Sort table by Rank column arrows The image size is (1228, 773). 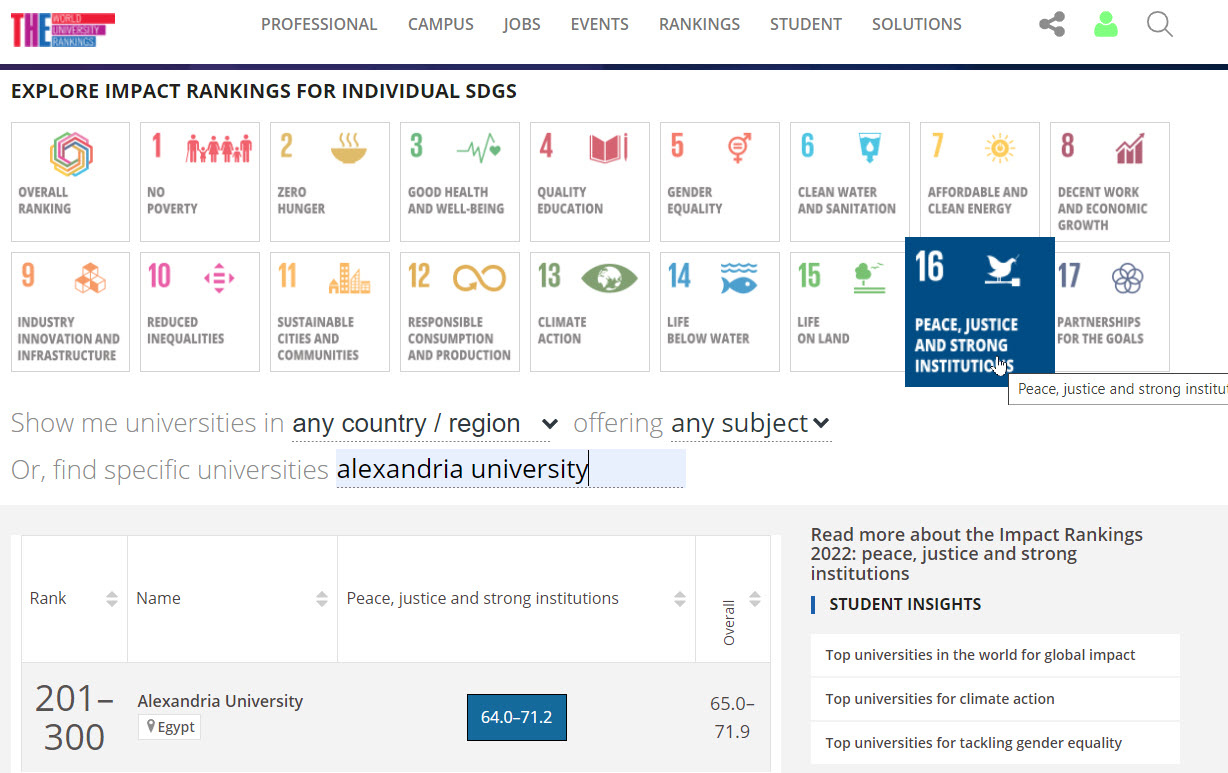(111, 599)
